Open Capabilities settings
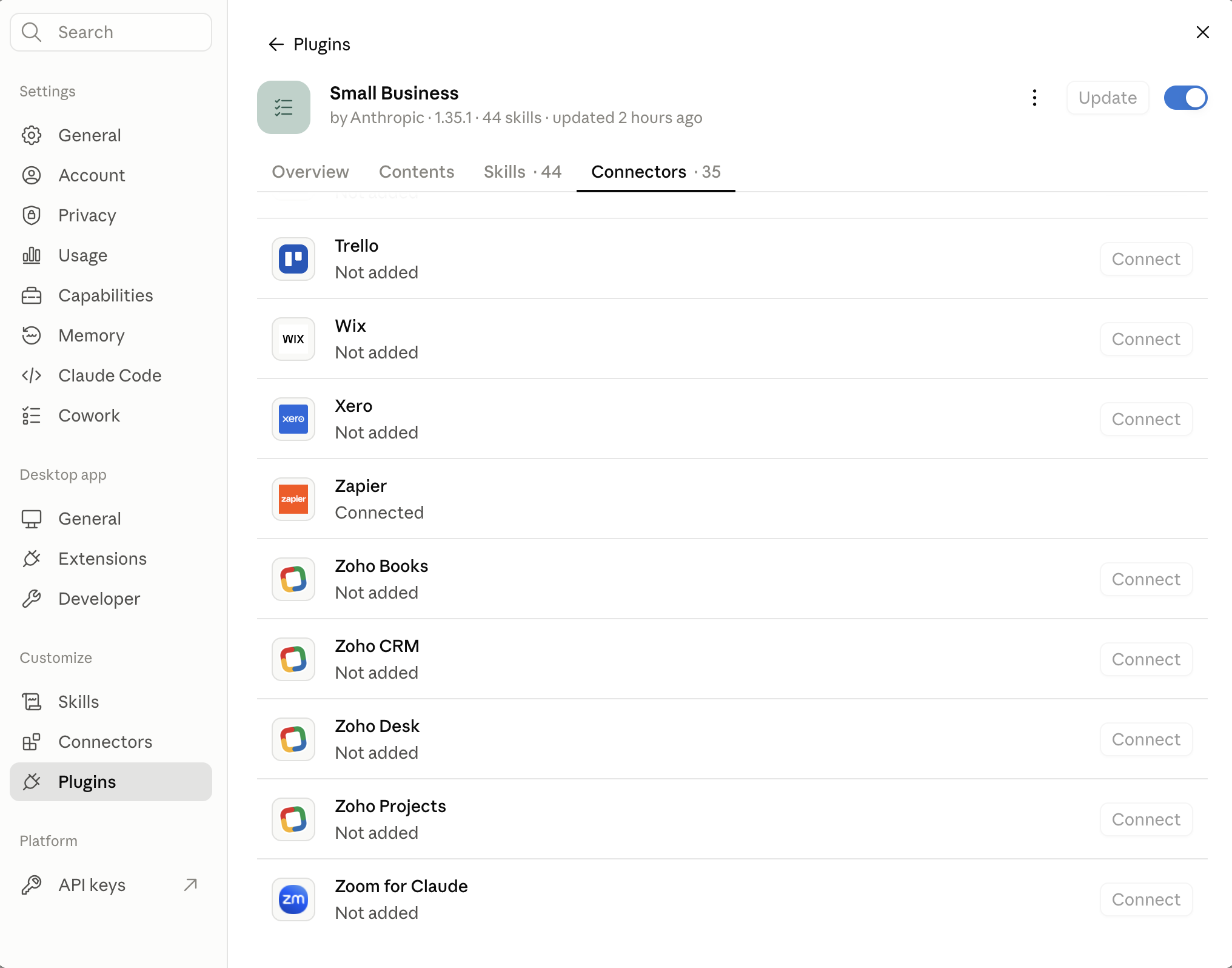The image size is (1232, 968). tap(111, 295)
